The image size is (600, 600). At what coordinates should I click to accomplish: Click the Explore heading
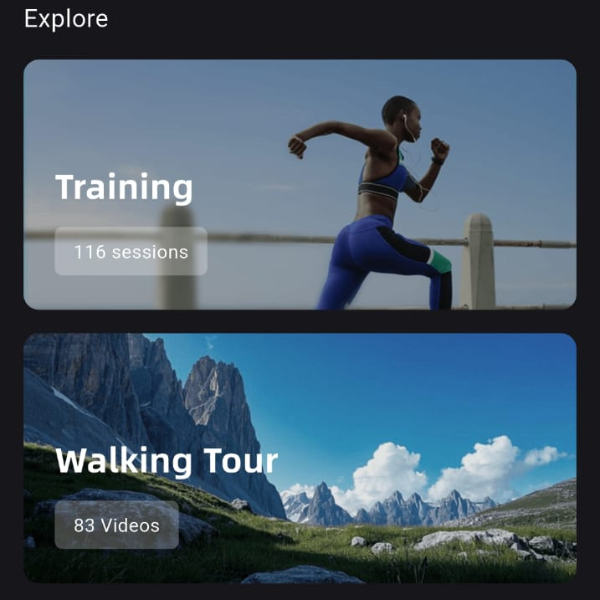coord(66,18)
